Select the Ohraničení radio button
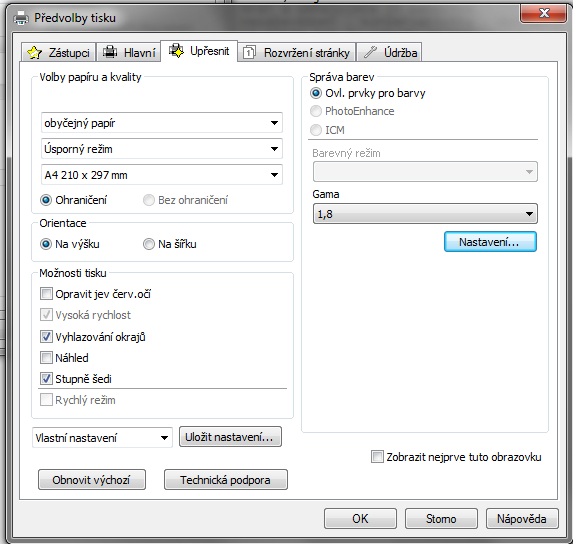Image resolution: width=577 pixels, height=555 pixels. pos(73,200)
